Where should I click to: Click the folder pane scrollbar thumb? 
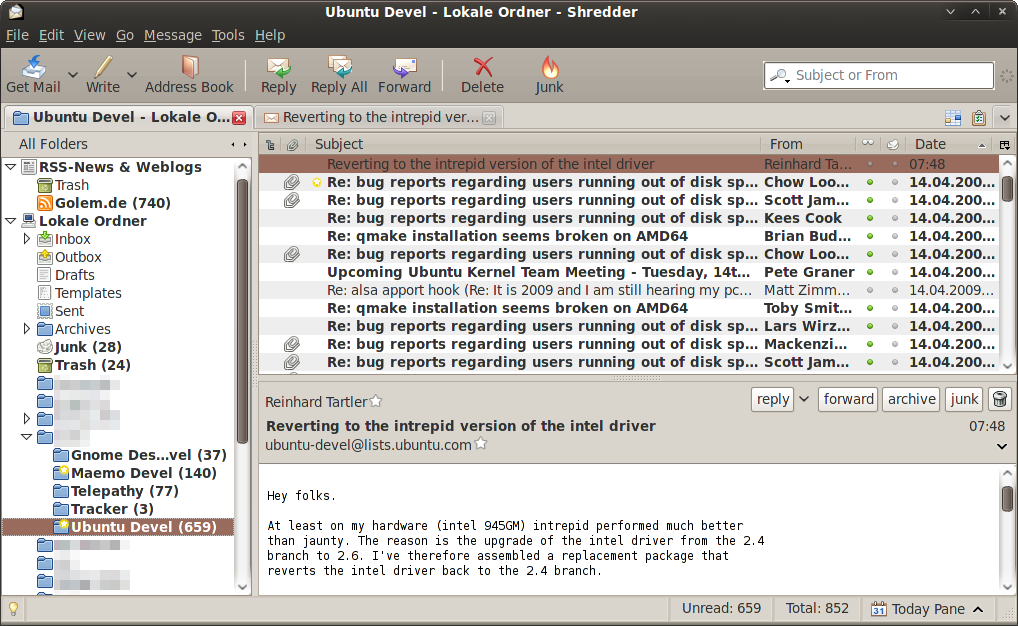[242, 312]
